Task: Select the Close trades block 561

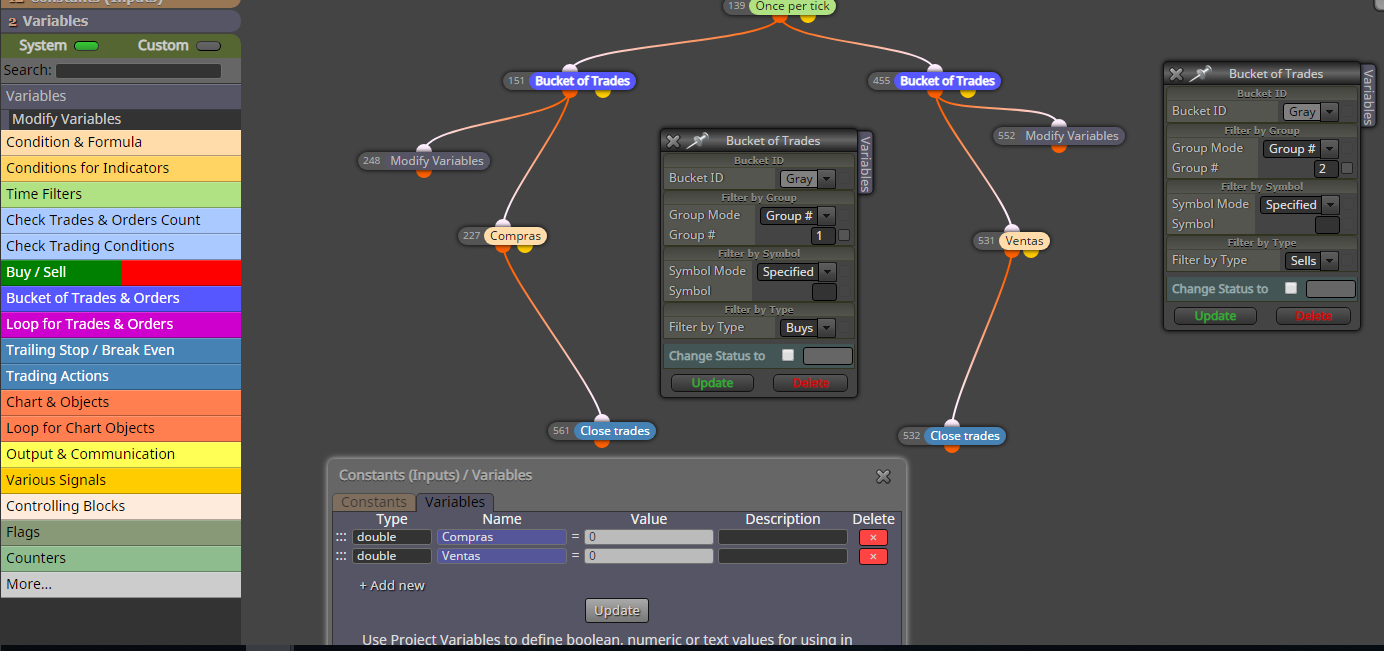Action: (615, 431)
